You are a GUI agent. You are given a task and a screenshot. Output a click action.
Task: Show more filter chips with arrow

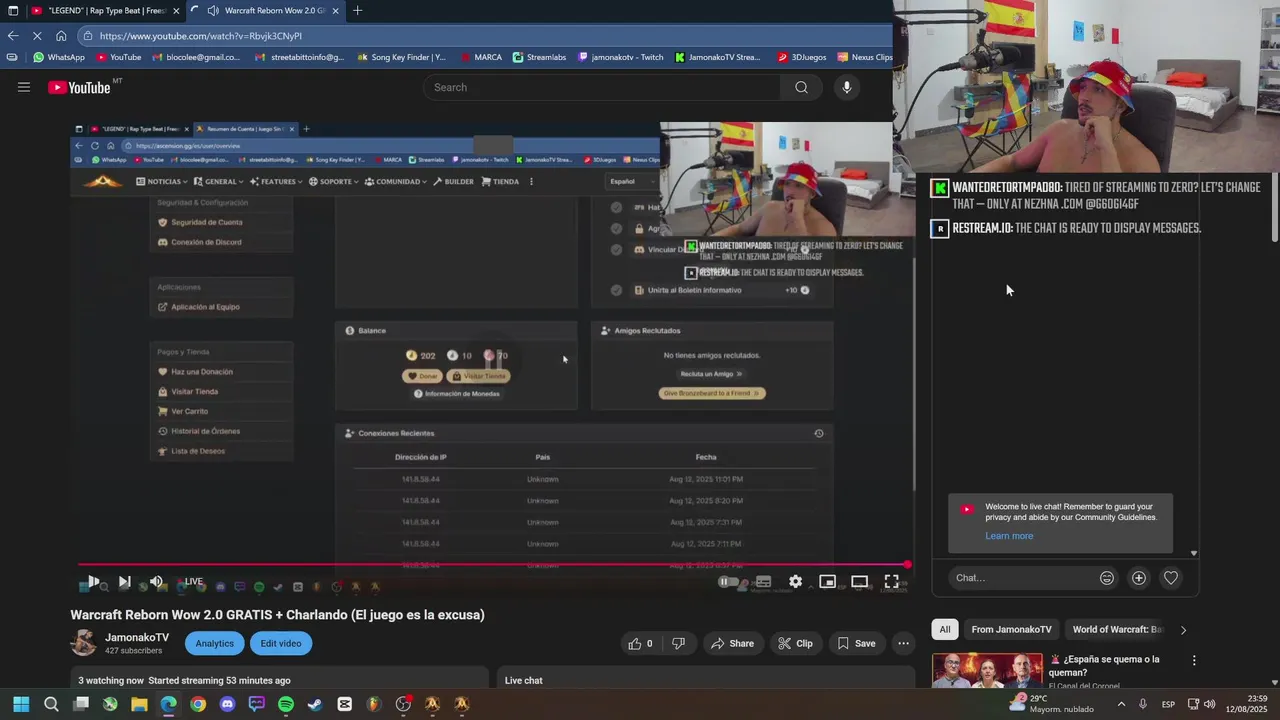coord(1183,630)
